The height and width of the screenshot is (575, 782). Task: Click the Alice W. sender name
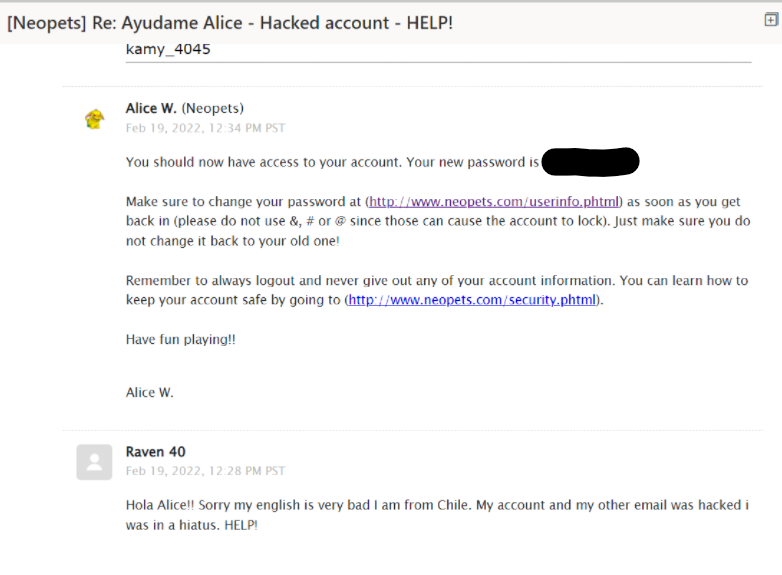pos(151,108)
